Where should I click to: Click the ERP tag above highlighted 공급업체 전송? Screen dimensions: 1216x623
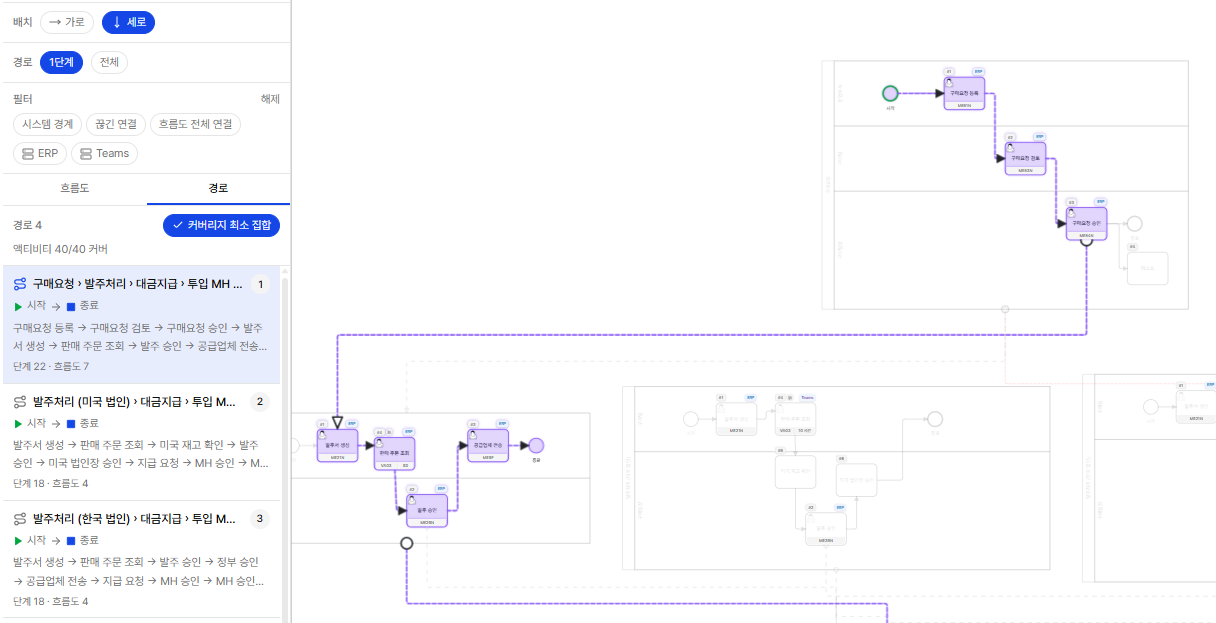[502, 423]
